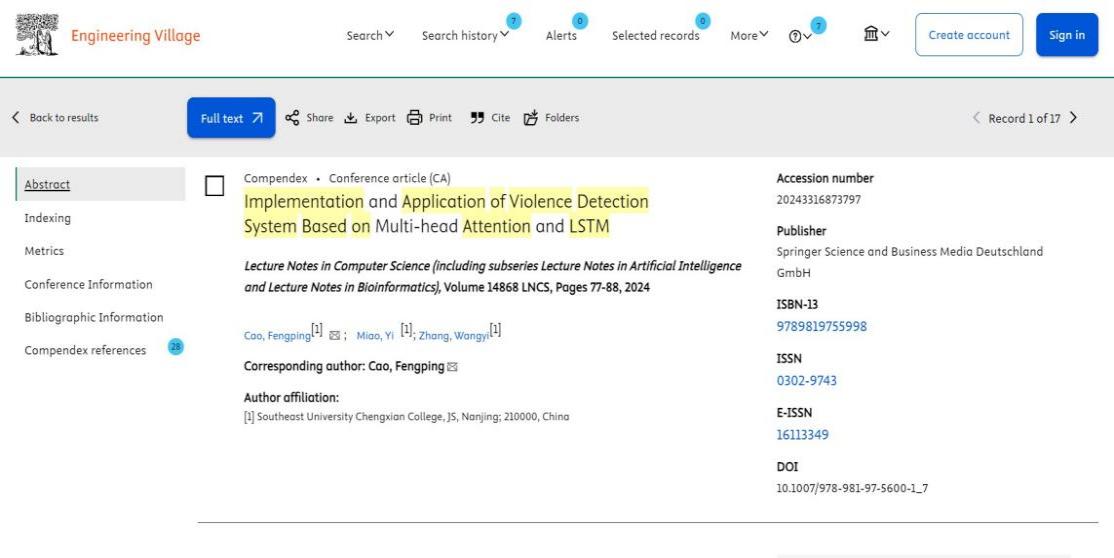Click the Share icon in toolbar

point(293,118)
